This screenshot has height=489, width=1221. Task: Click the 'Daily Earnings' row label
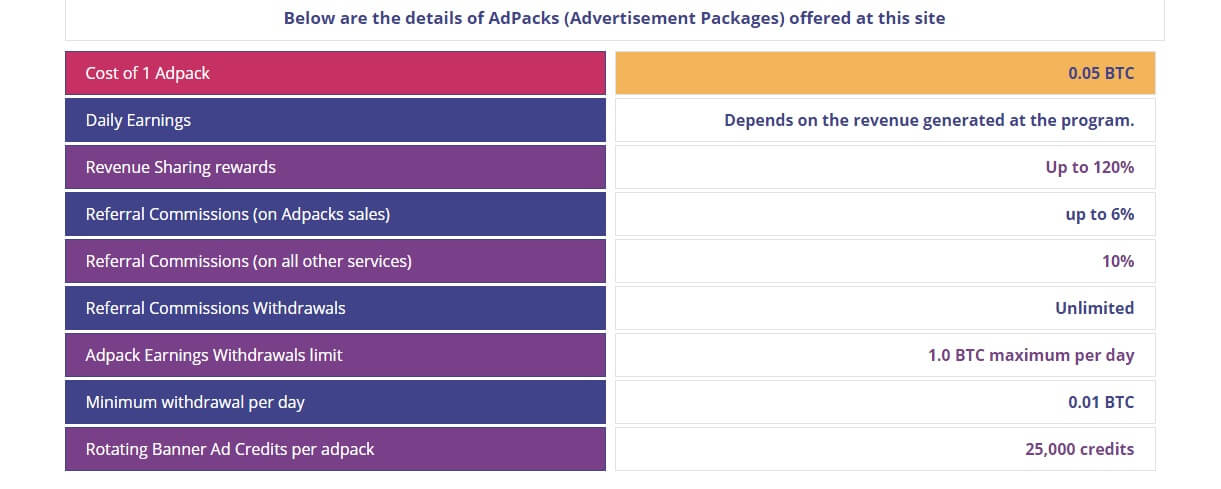[138, 121]
